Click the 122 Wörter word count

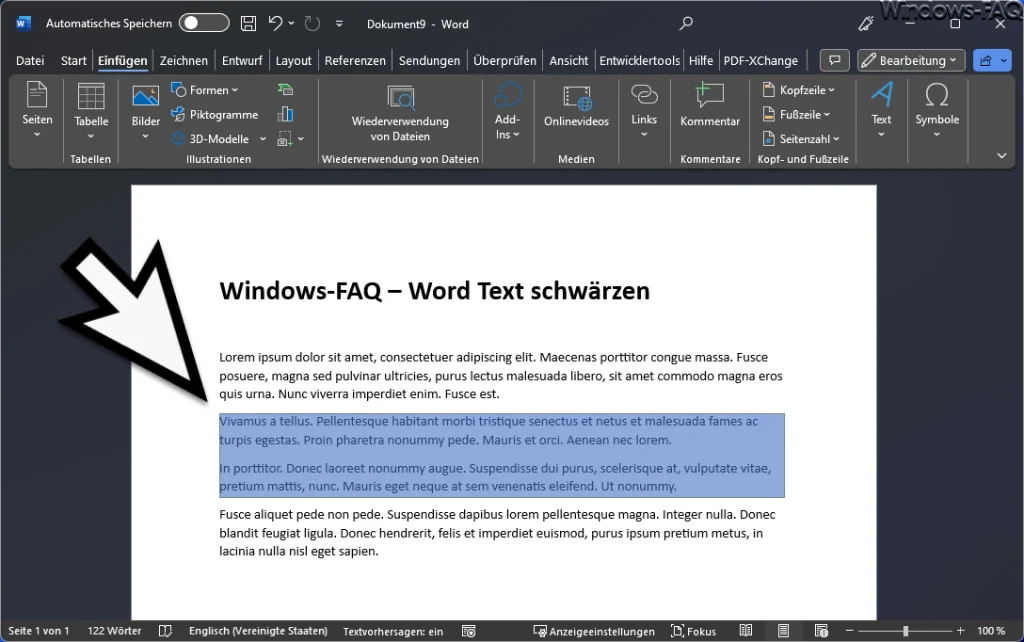coord(114,631)
